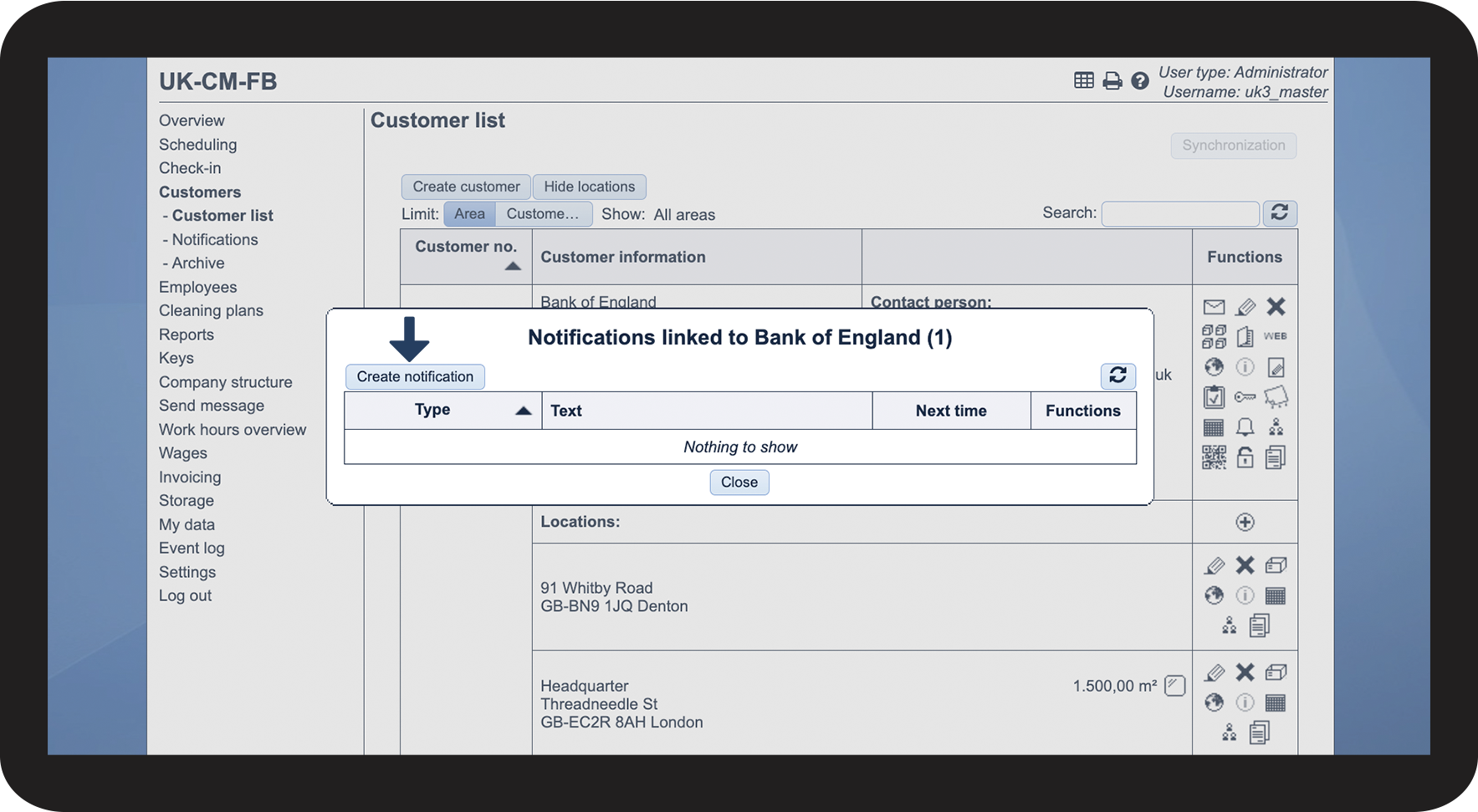Viewport: 1478px width, 812px height.
Task: Open the All areas show filter
Action: (x=684, y=215)
